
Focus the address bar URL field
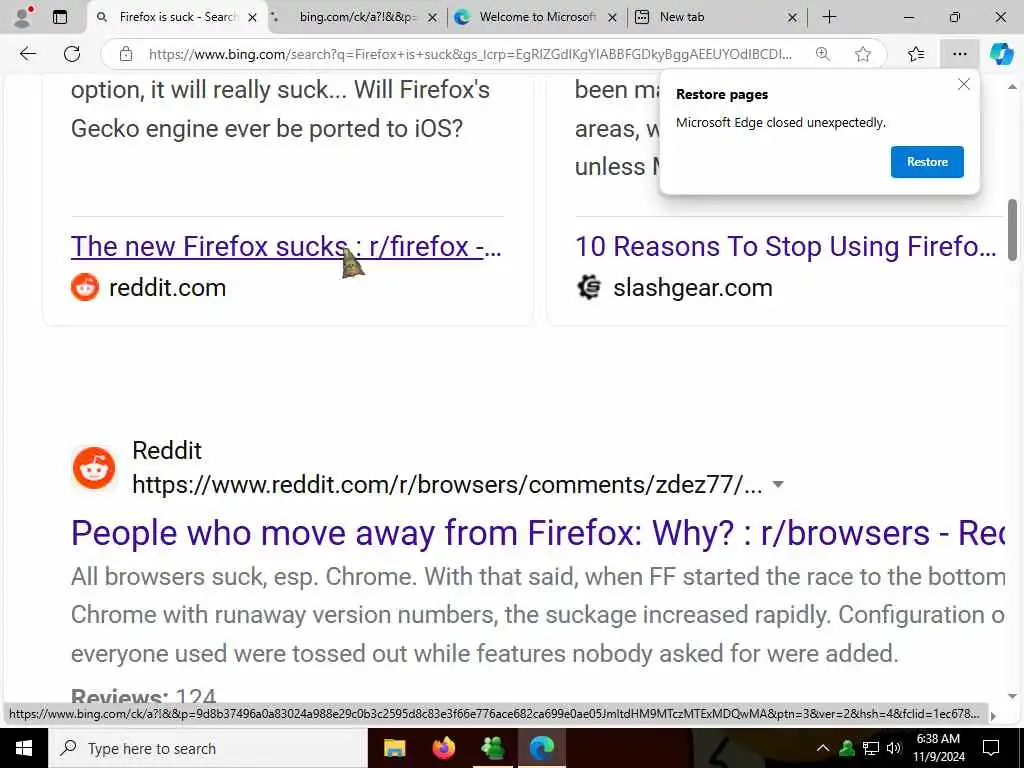(470, 54)
